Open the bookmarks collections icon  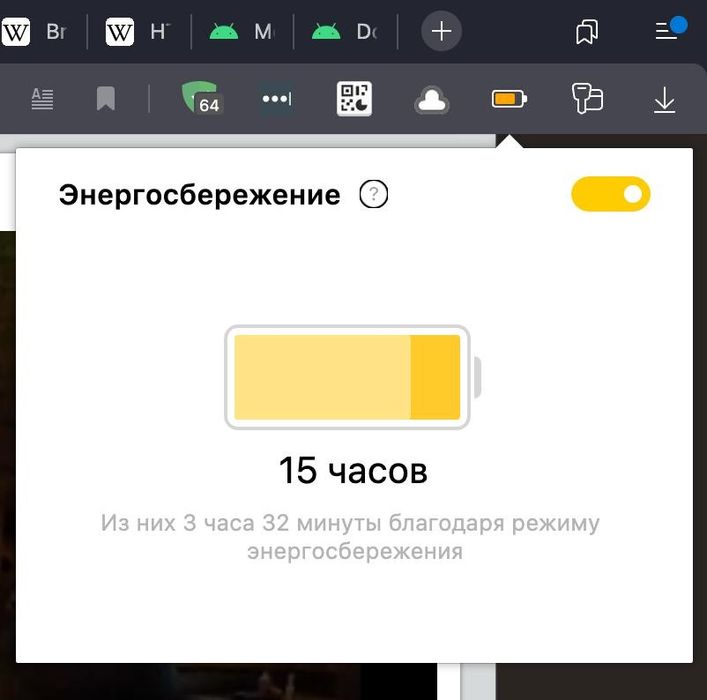587,32
